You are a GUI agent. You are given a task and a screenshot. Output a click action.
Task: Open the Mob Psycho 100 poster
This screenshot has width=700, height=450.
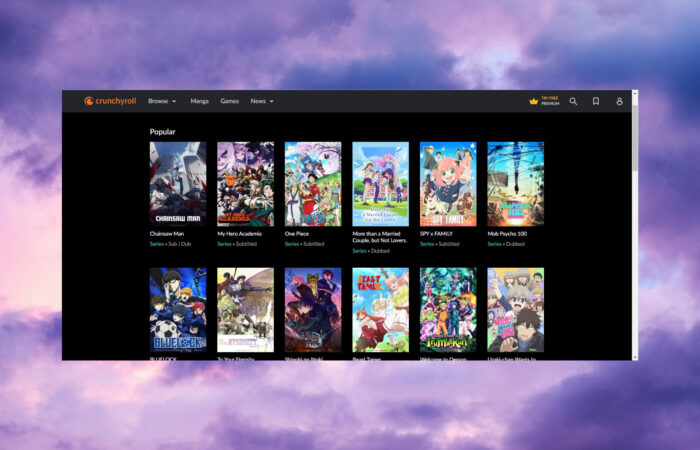pyautogui.click(x=516, y=184)
